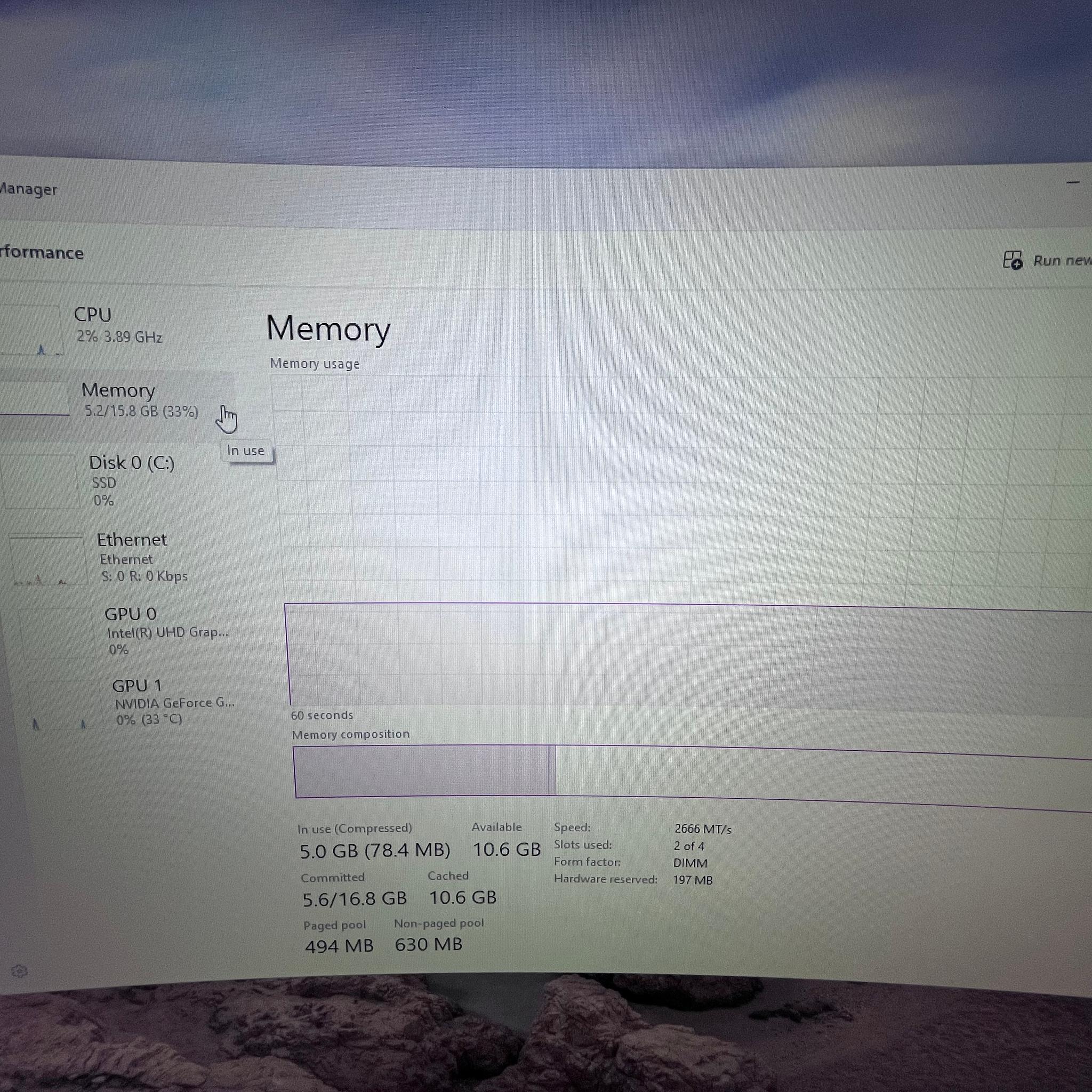Screen dimensions: 1092x1092
Task: Click the 5.2/15.8 GB (33%) text
Action: pos(141,411)
